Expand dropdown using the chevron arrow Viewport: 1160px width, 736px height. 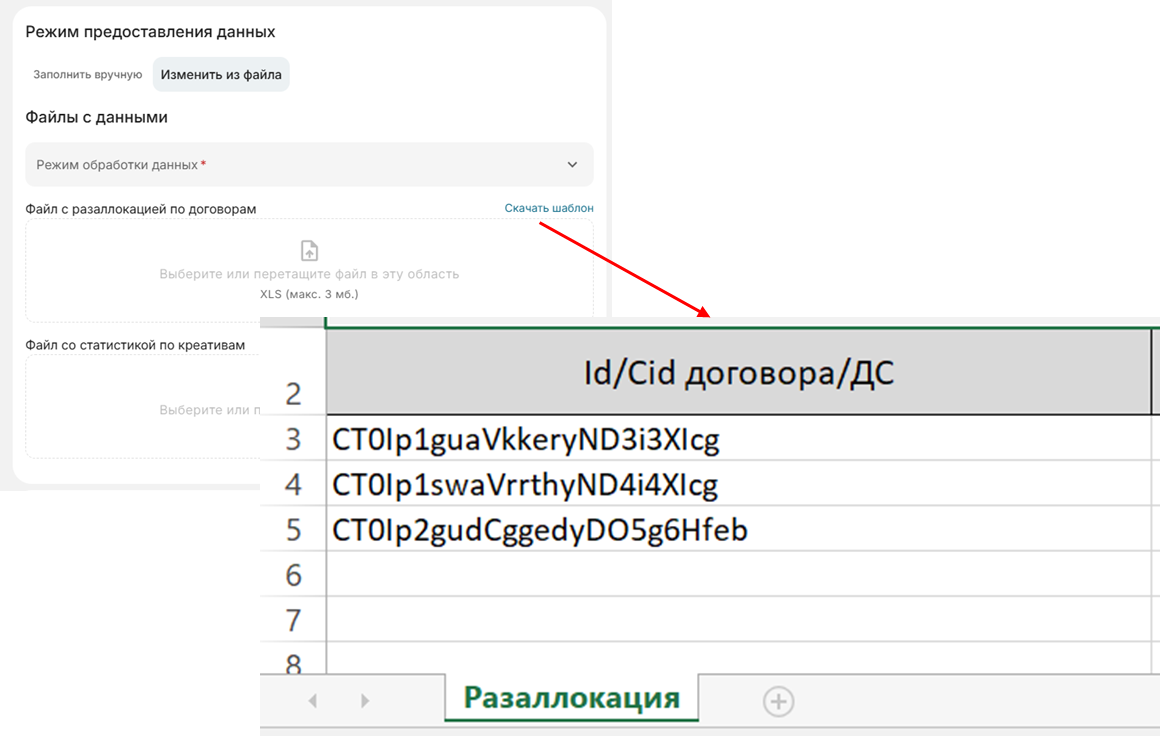pyautogui.click(x=572, y=165)
